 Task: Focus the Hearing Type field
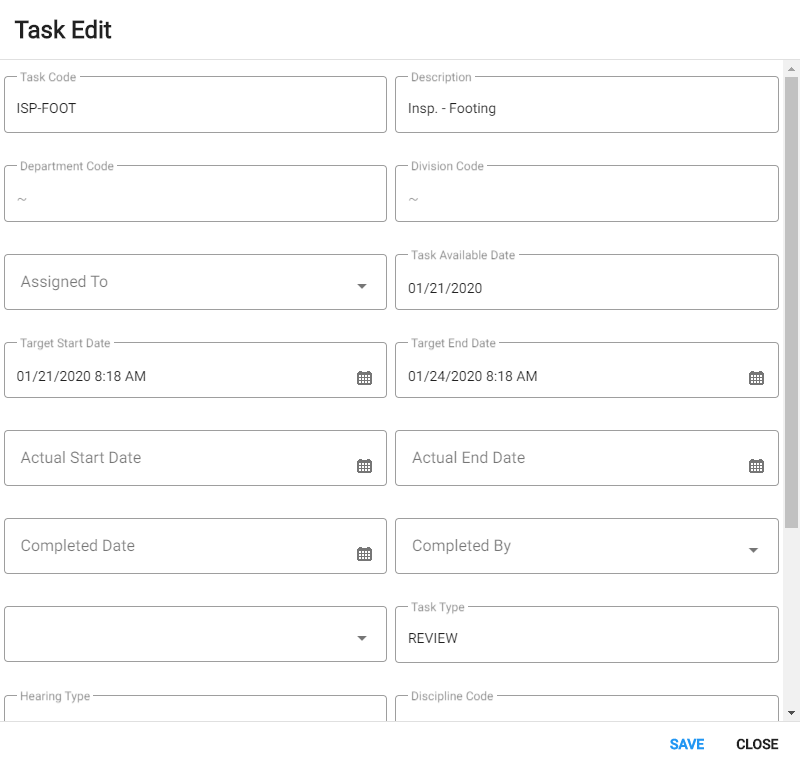click(195, 708)
